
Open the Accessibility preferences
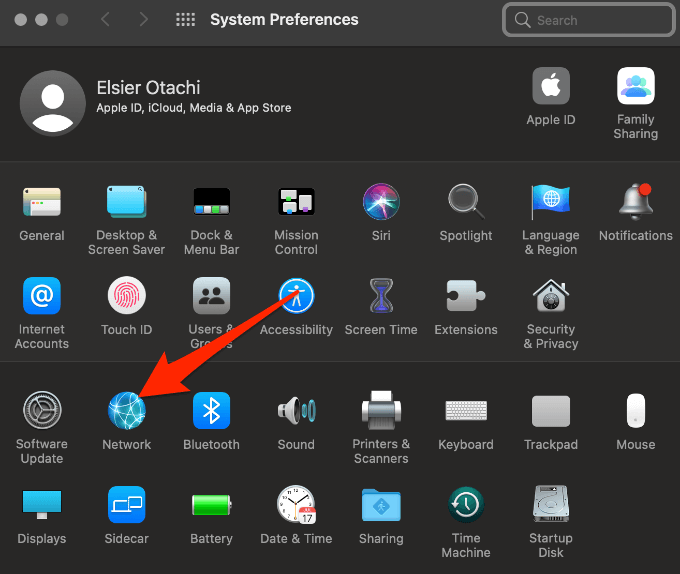coord(296,296)
